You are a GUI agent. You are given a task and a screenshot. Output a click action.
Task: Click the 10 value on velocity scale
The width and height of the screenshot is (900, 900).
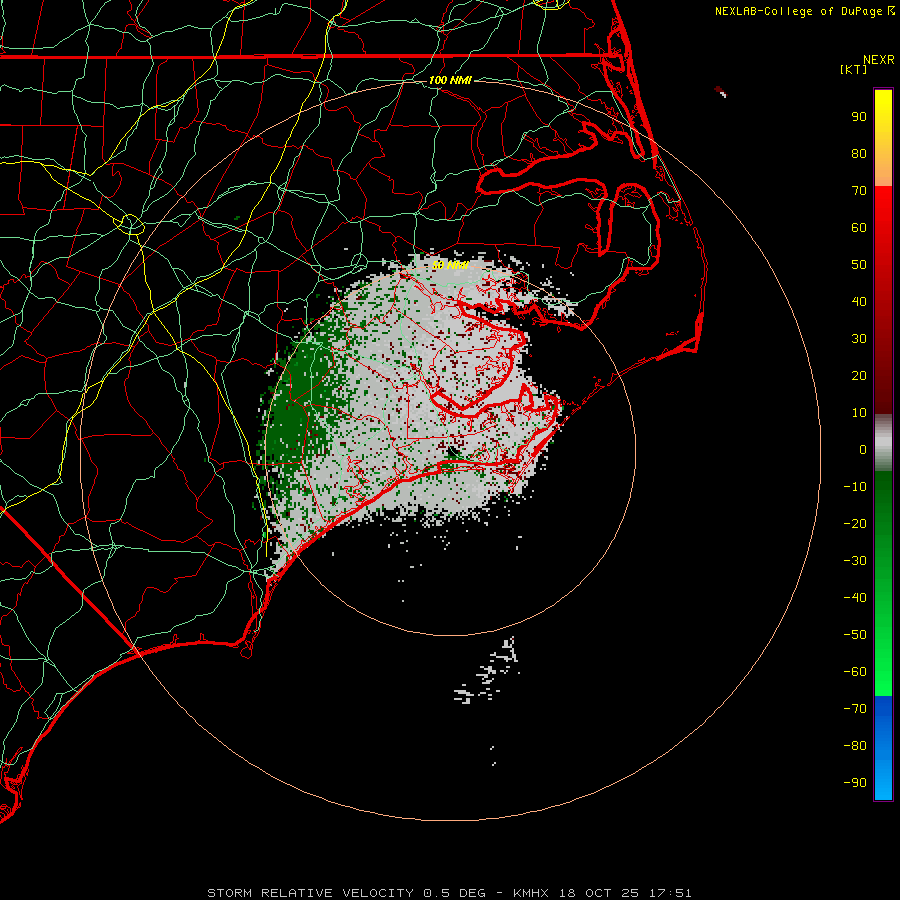click(x=859, y=413)
